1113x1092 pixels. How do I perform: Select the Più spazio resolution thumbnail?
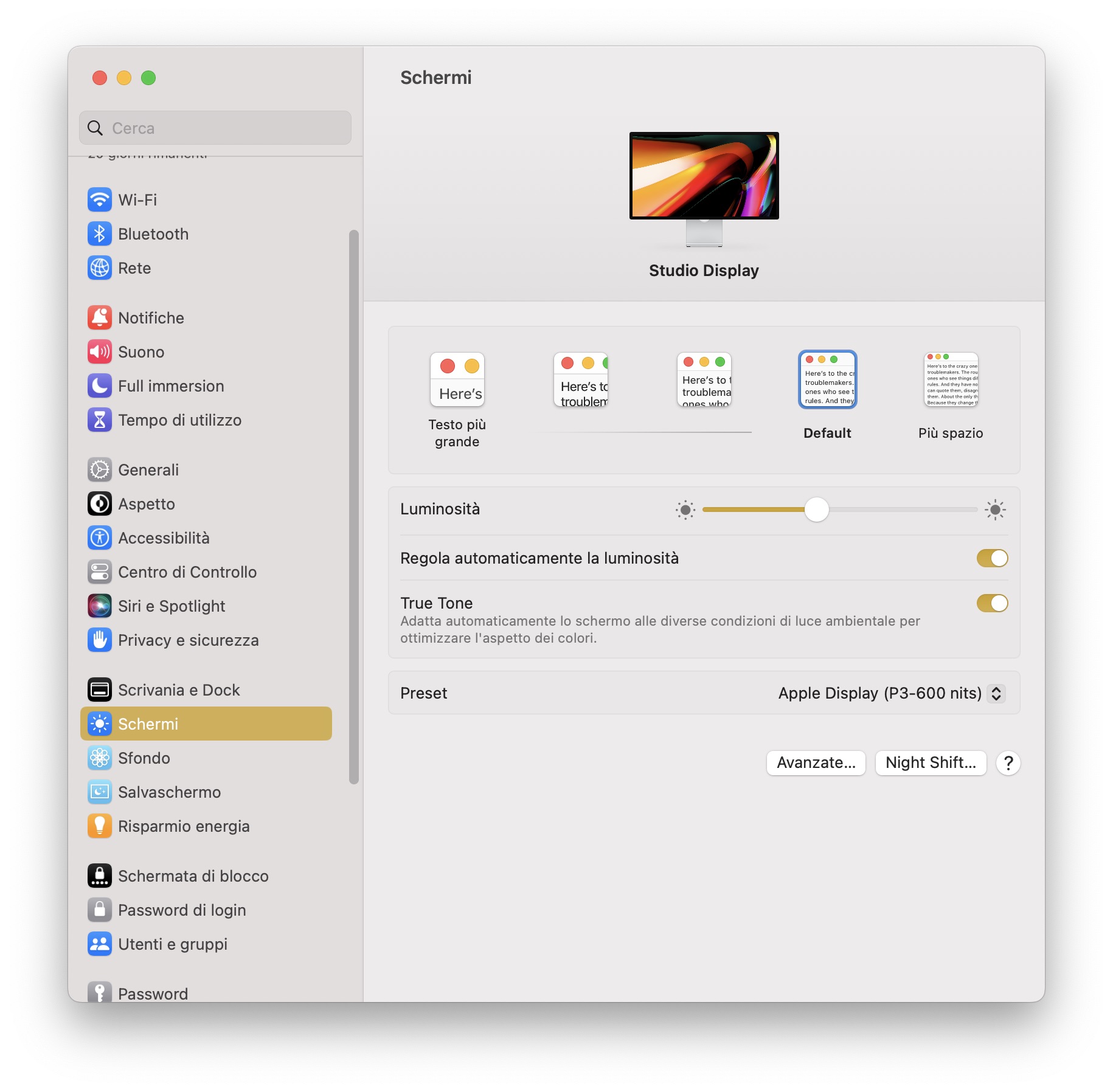[951, 380]
